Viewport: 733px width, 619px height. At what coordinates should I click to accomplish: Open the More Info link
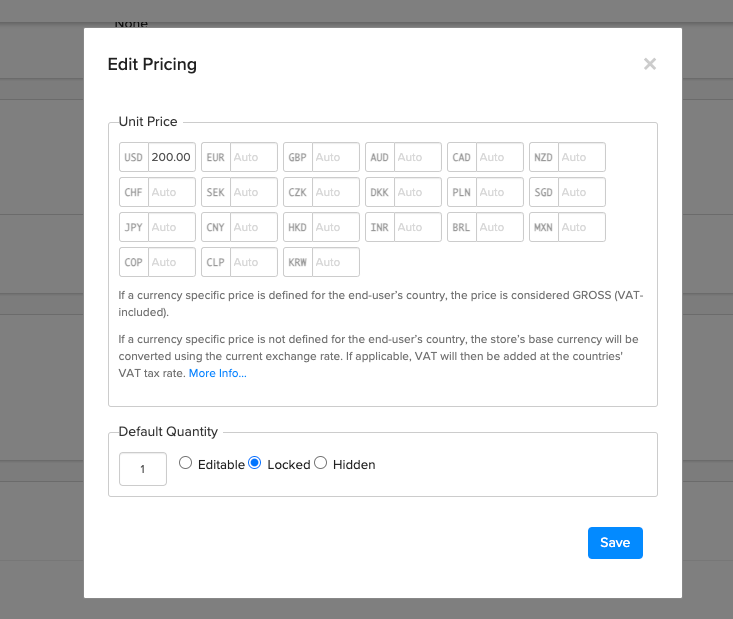217,373
